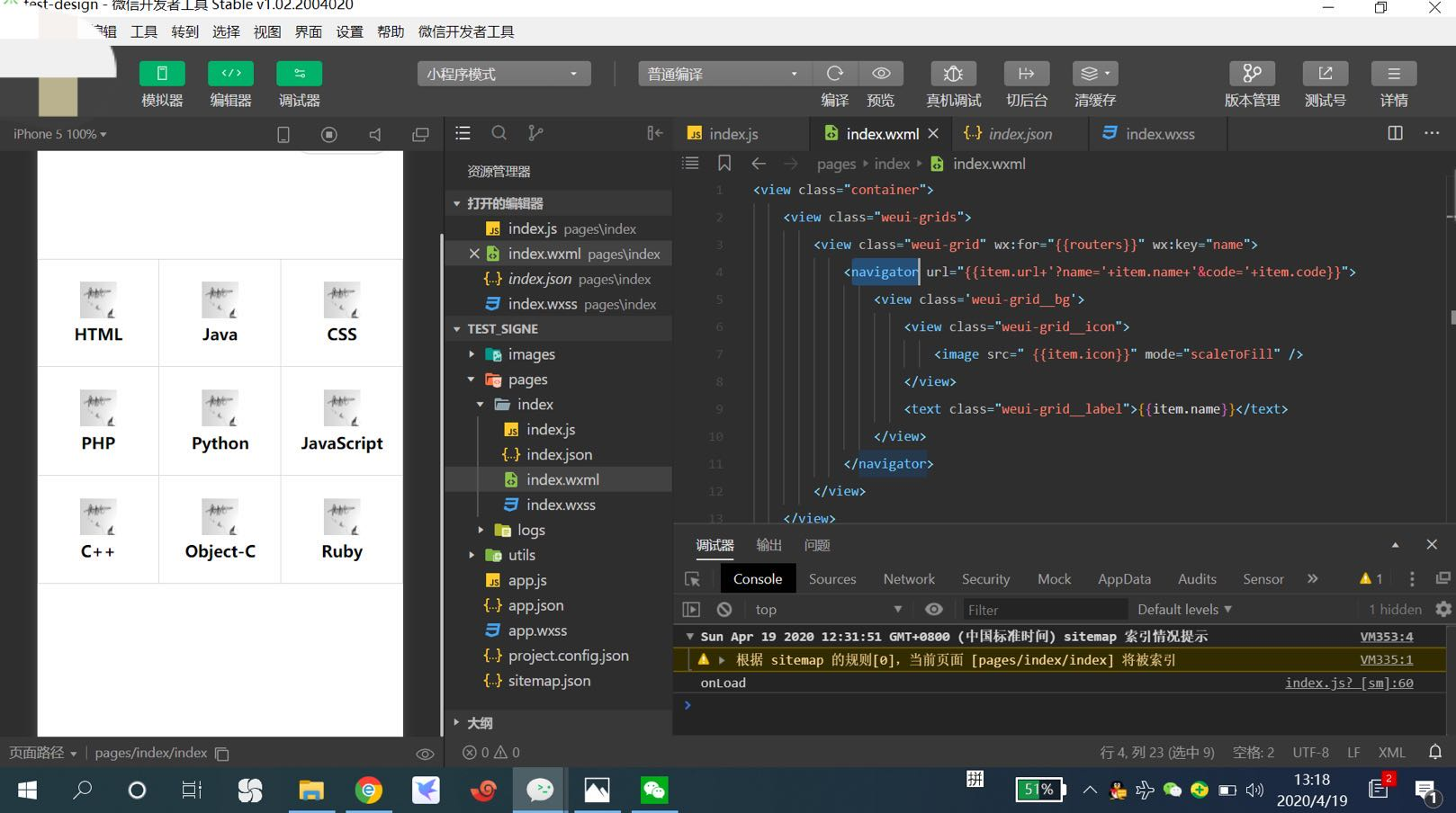Change the iPhone 5 100% device dropdown
Image resolution: width=1456 pixels, height=813 pixels.
click(x=59, y=134)
